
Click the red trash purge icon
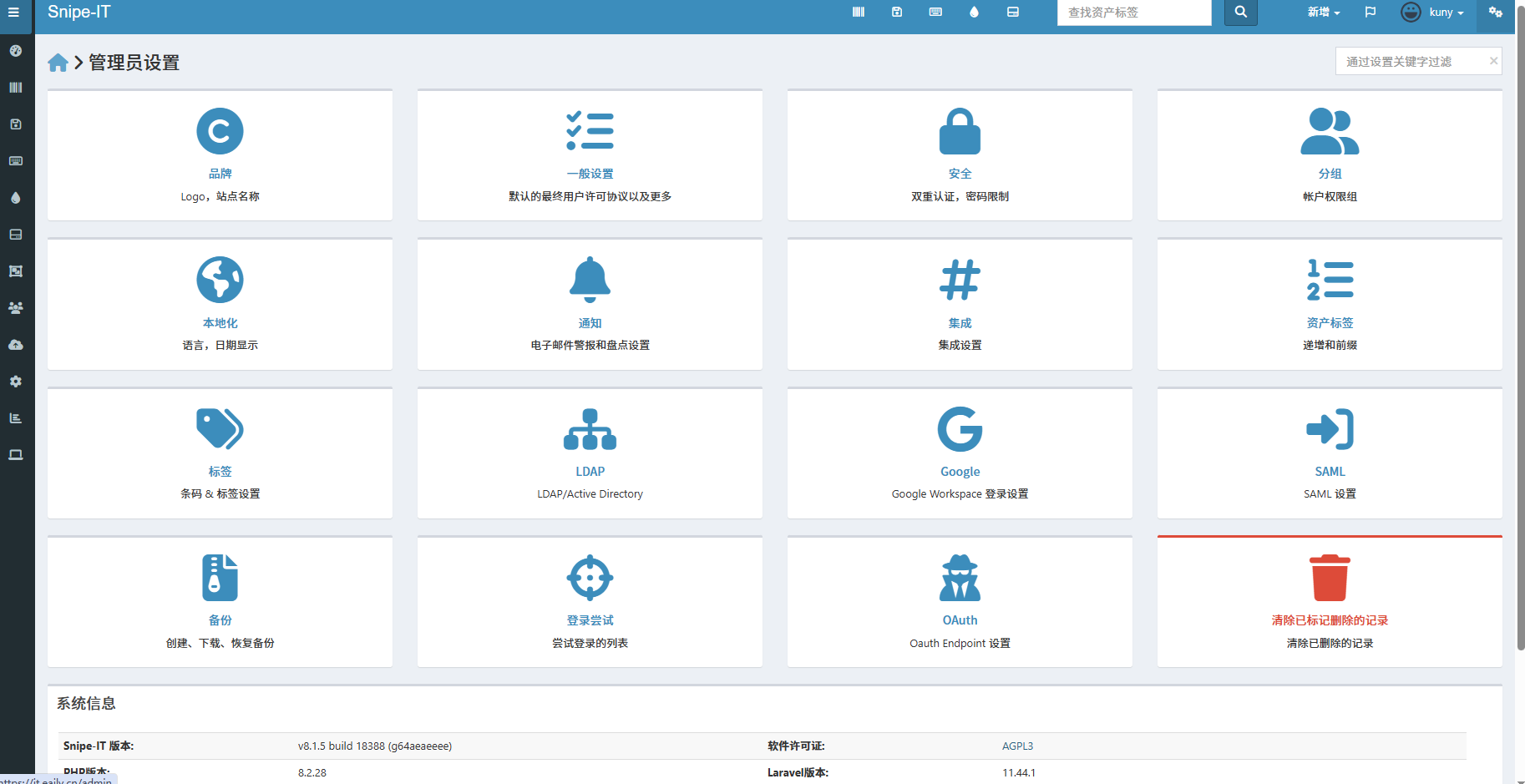point(1330,578)
